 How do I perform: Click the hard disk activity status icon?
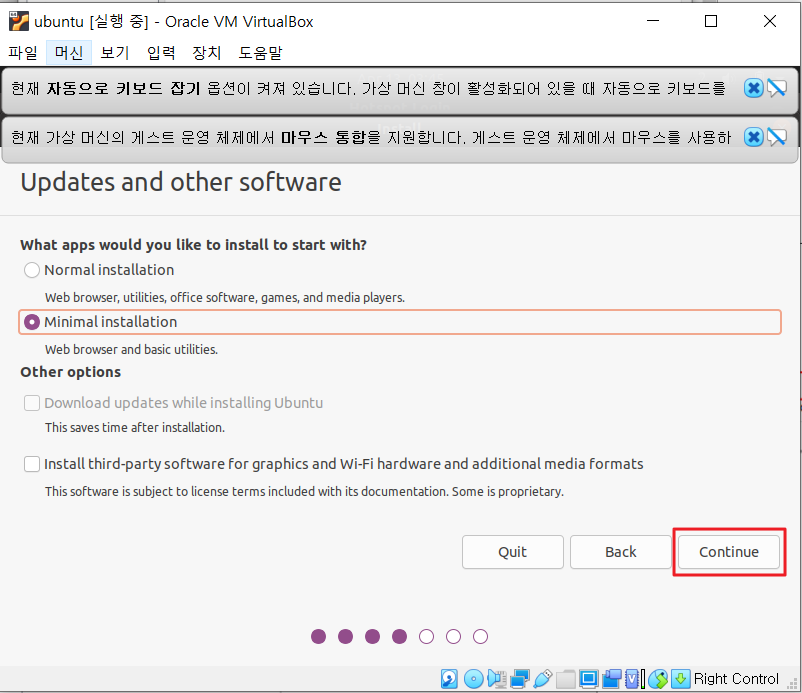point(449,679)
